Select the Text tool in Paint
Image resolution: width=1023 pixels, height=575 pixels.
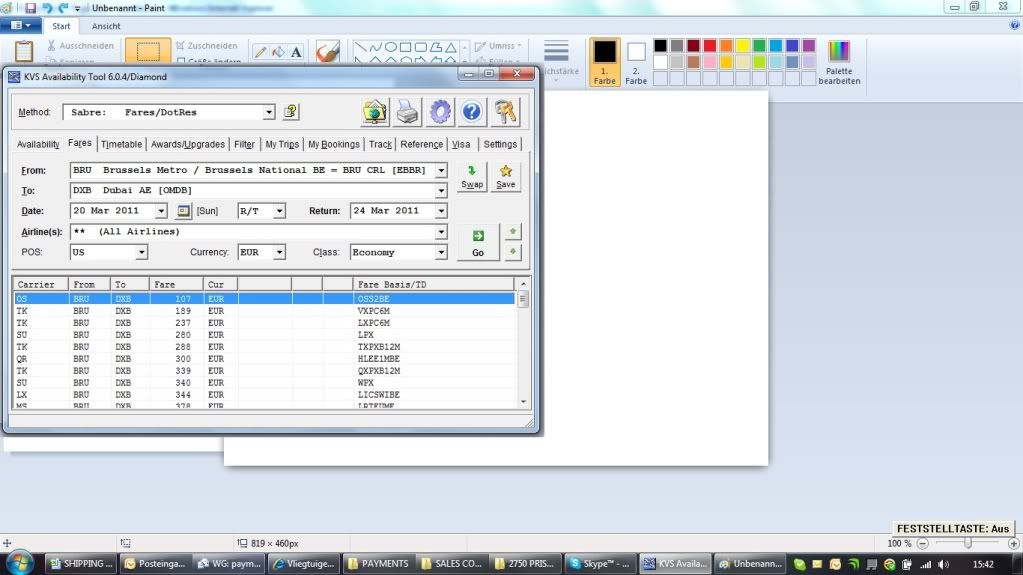[296, 52]
